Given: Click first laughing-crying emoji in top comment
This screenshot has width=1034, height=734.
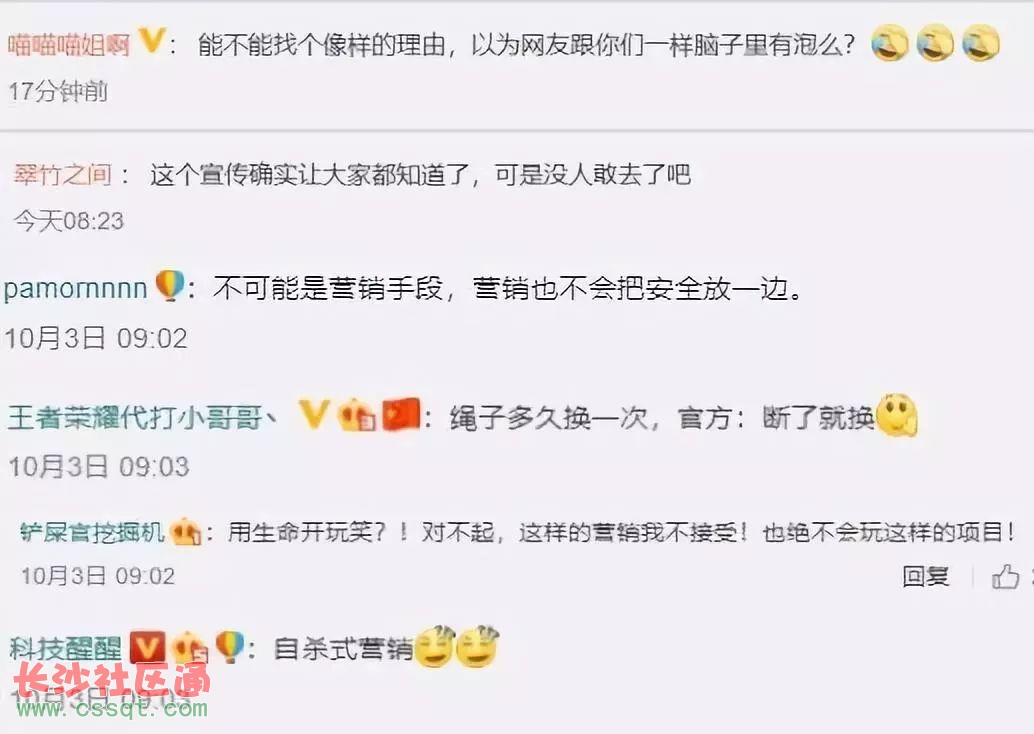Looking at the screenshot, I should [x=890, y=43].
